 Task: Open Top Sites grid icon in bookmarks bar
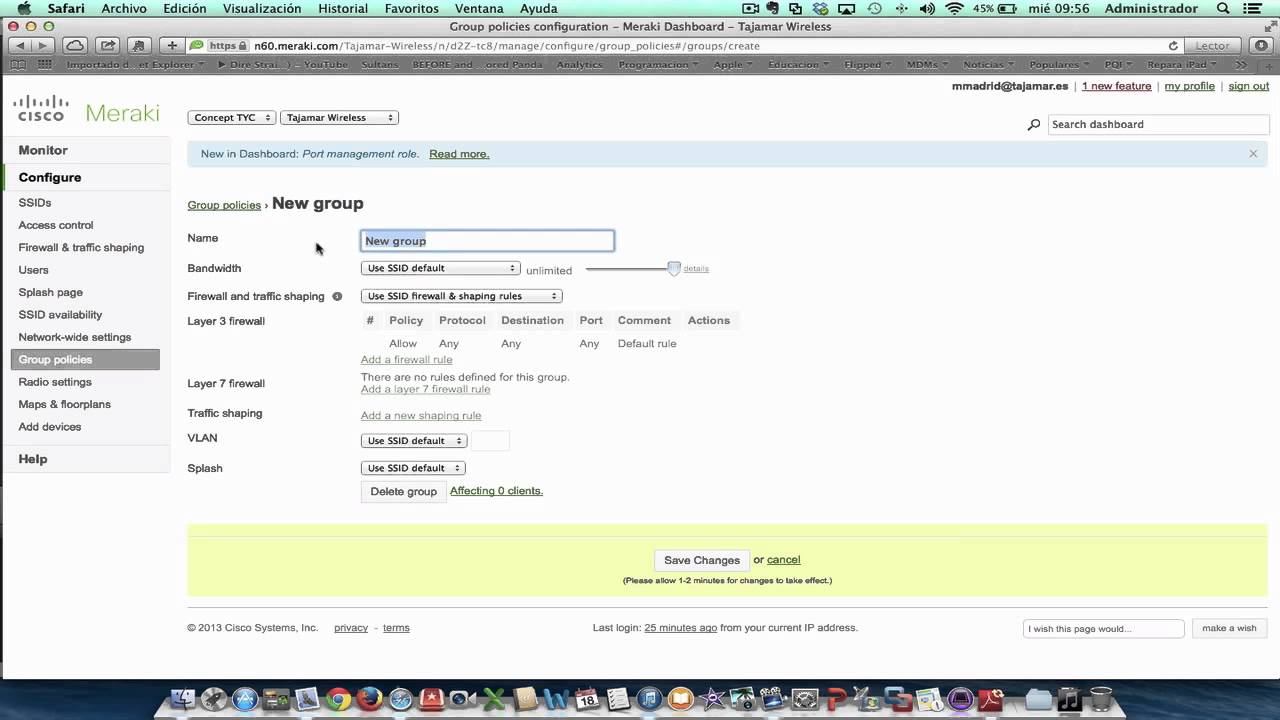44,64
